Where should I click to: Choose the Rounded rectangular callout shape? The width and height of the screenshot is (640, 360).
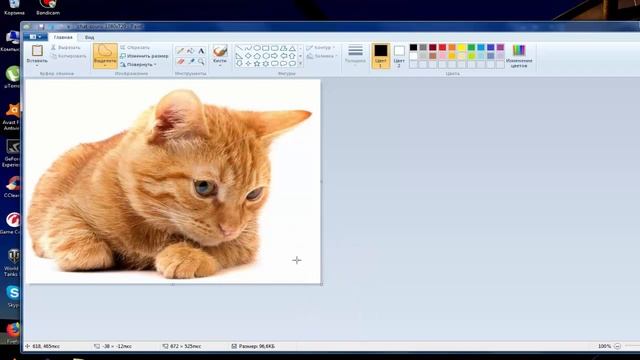pyautogui.click(x=275, y=64)
